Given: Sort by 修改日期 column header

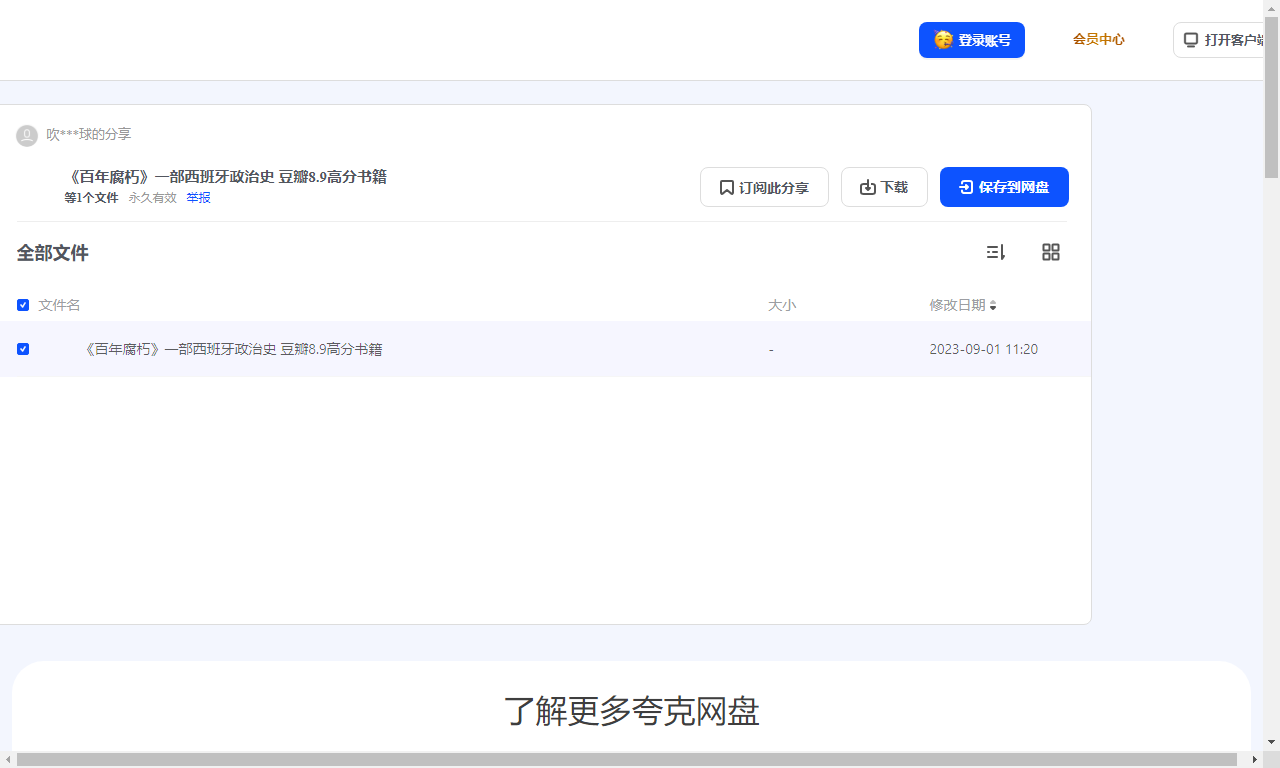Looking at the screenshot, I should point(962,305).
